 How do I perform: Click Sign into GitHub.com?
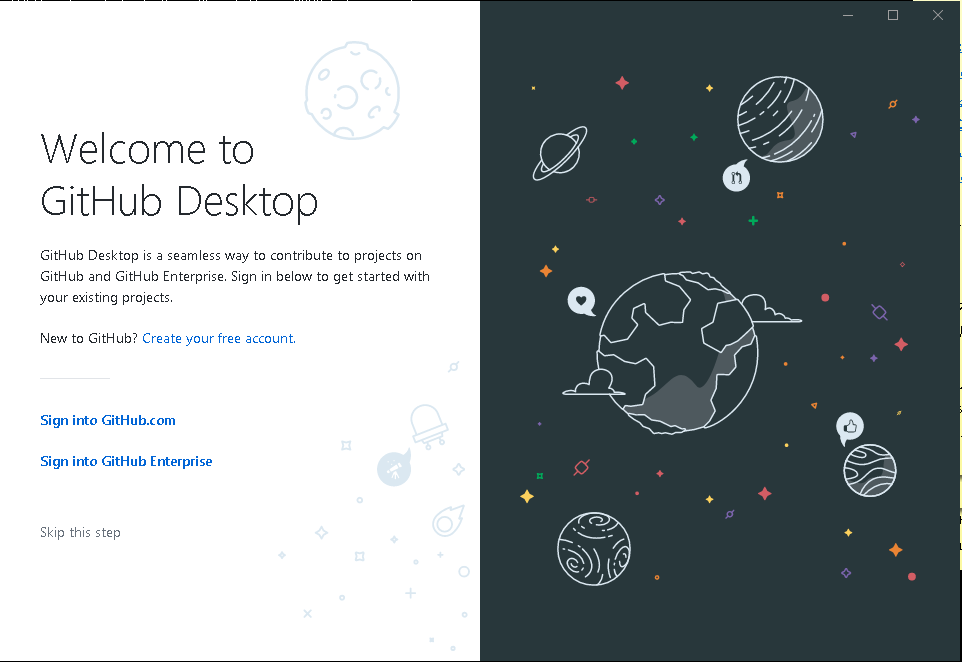click(107, 420)
